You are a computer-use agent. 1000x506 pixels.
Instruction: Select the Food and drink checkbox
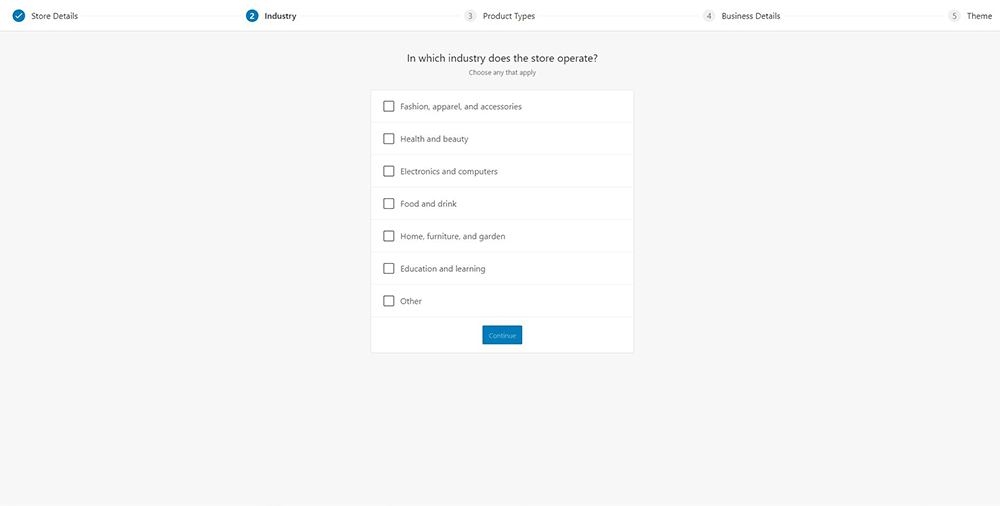point(389,204)
